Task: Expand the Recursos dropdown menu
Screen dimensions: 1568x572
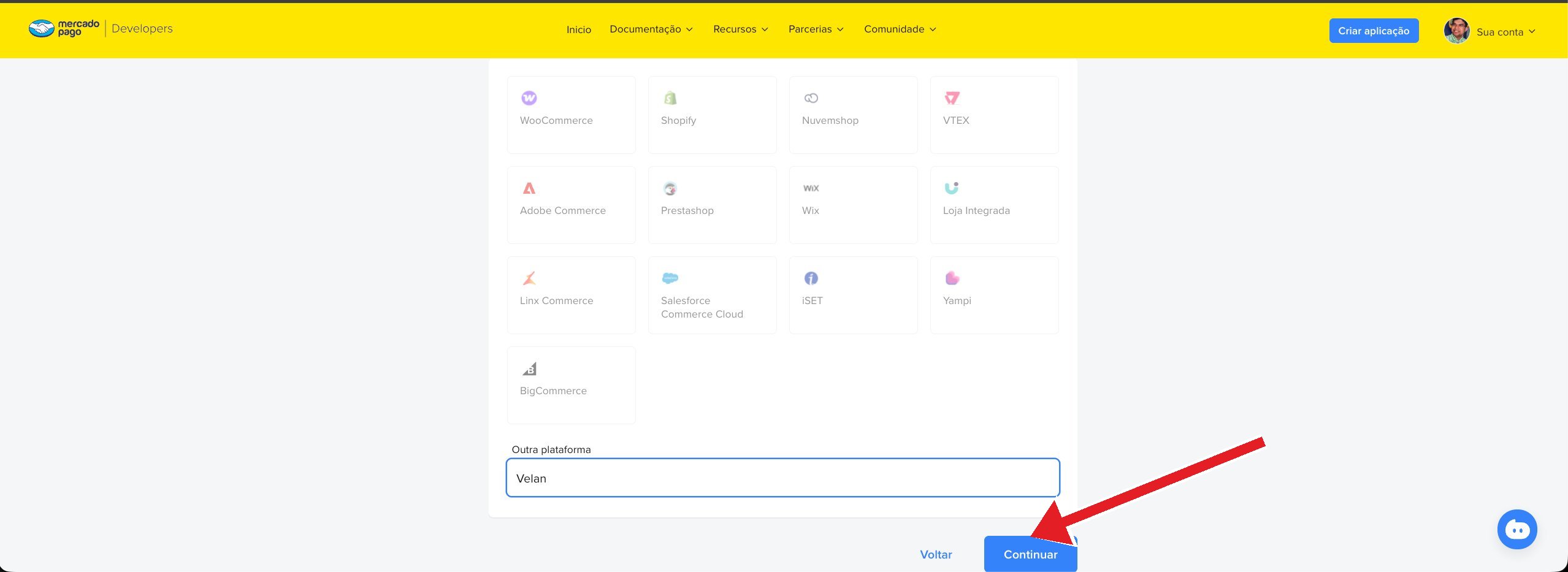Action: coord(741,29)
